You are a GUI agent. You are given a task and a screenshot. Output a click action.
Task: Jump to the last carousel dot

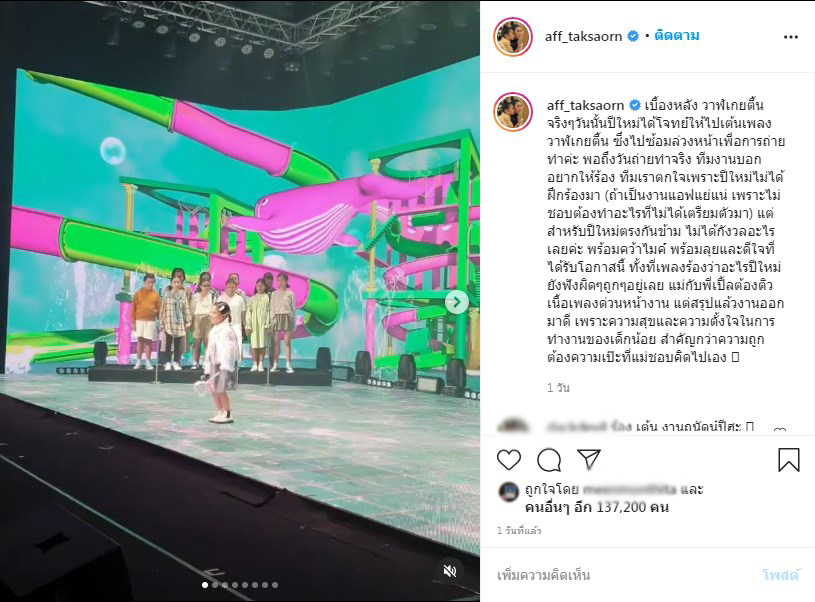(275, 585)
